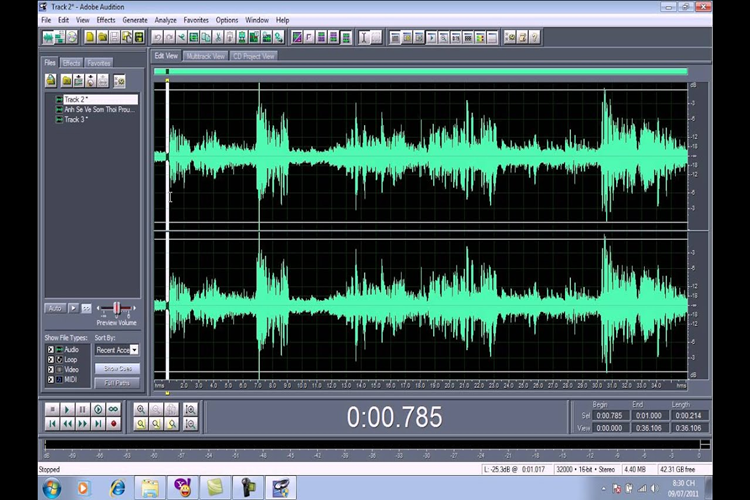Toggle the Audio file type checkbox
Screen dimensions: 750x500
[51, 350]
